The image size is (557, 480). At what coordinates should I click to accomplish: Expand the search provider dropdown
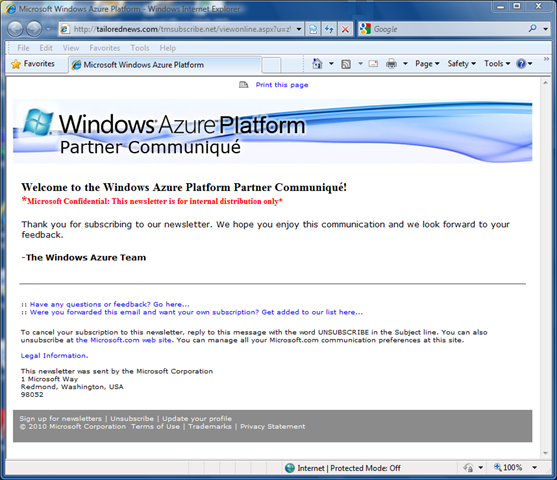pos(546,29)
